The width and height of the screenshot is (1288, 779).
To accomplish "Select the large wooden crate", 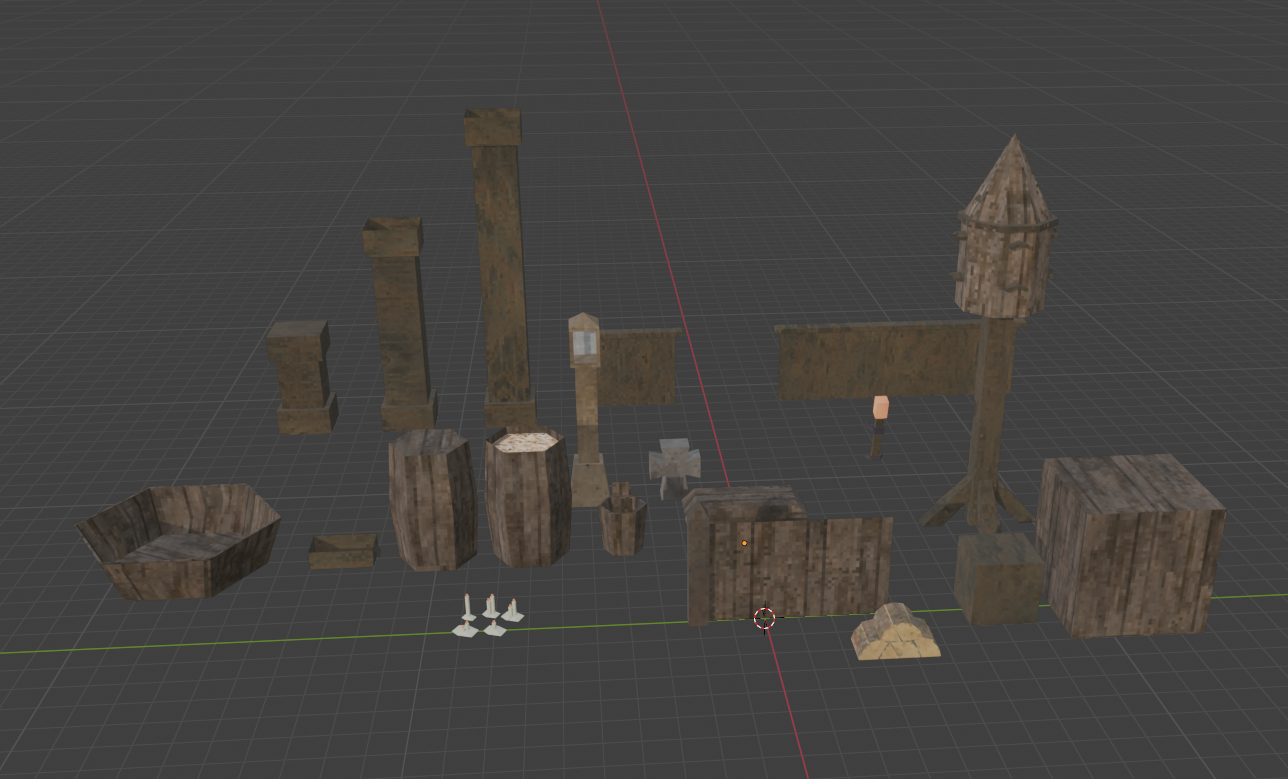I will pyautogui.click(x=1130, y=544).
